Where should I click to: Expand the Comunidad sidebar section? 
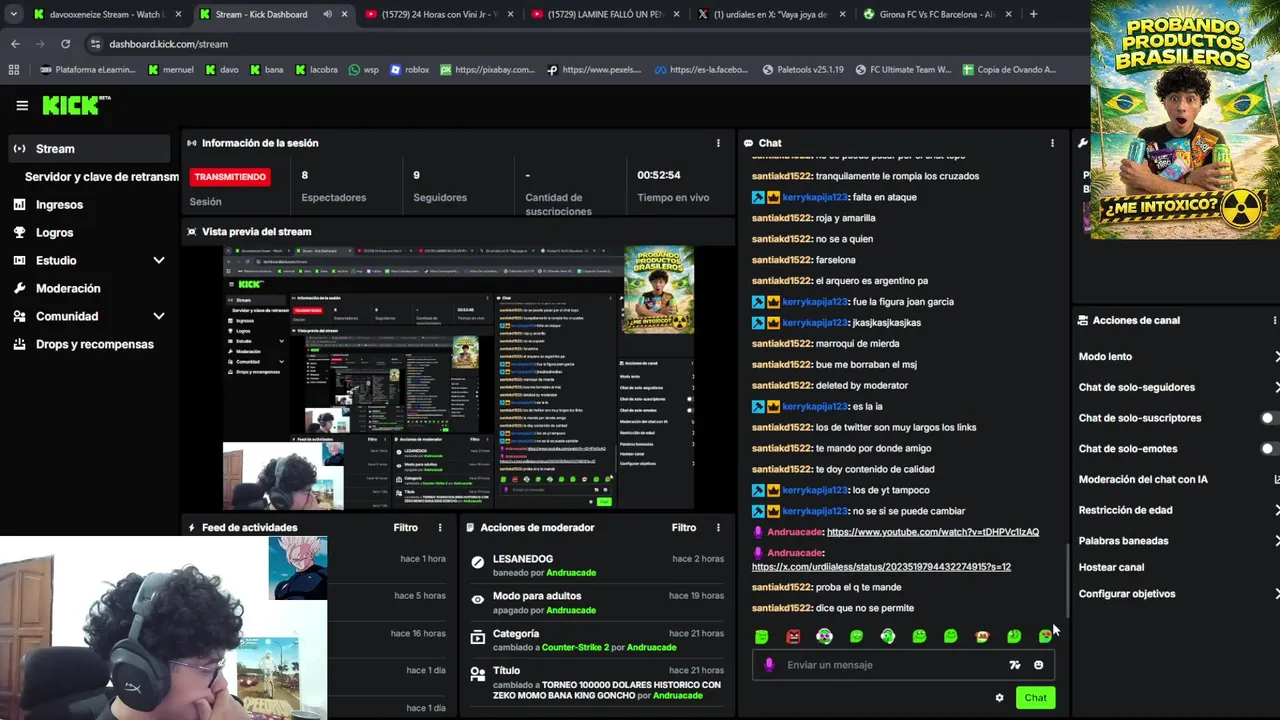(x=158, y=316)
